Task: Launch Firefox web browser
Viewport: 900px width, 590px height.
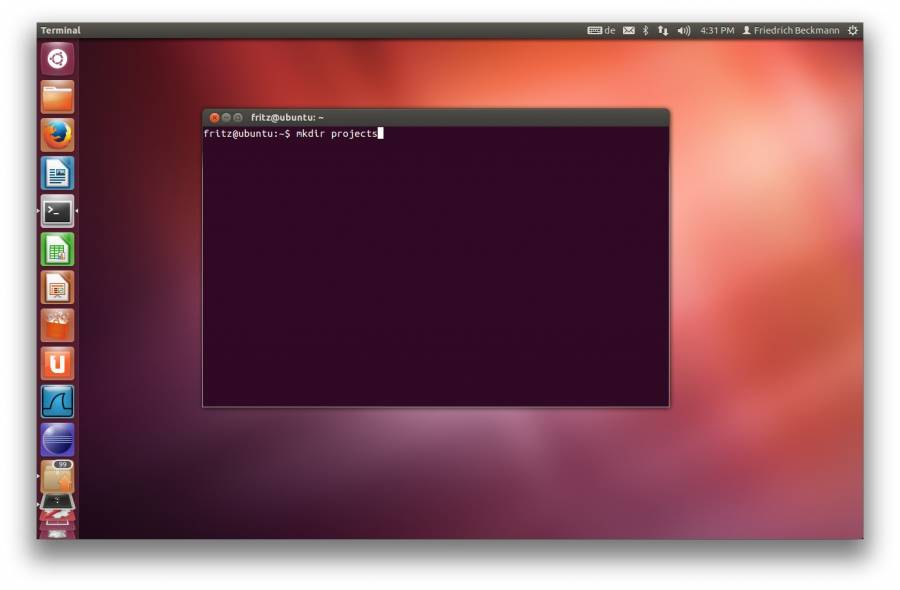Action: [x=57, y=135]
